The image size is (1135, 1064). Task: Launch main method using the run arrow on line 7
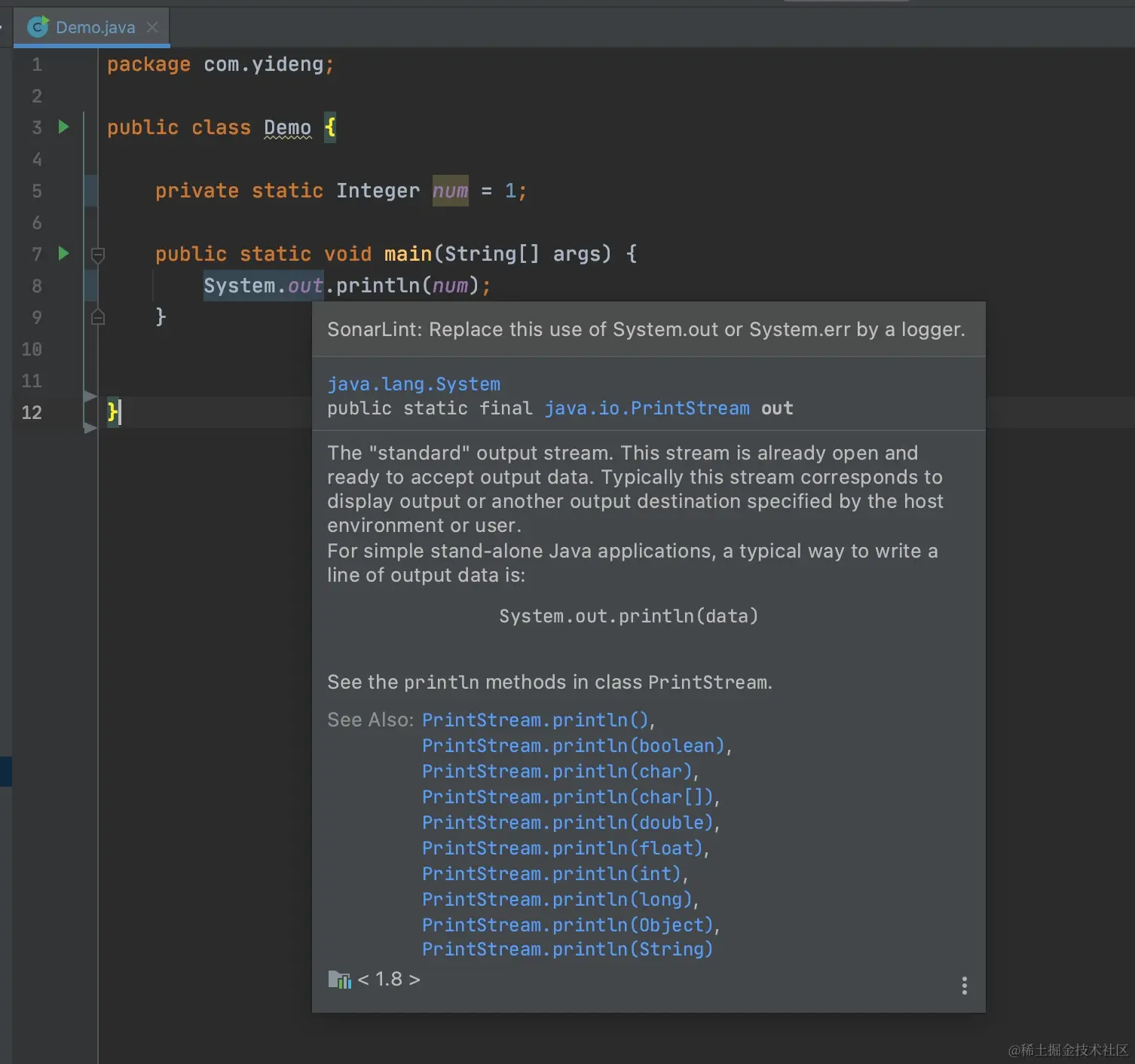[63, 254]
